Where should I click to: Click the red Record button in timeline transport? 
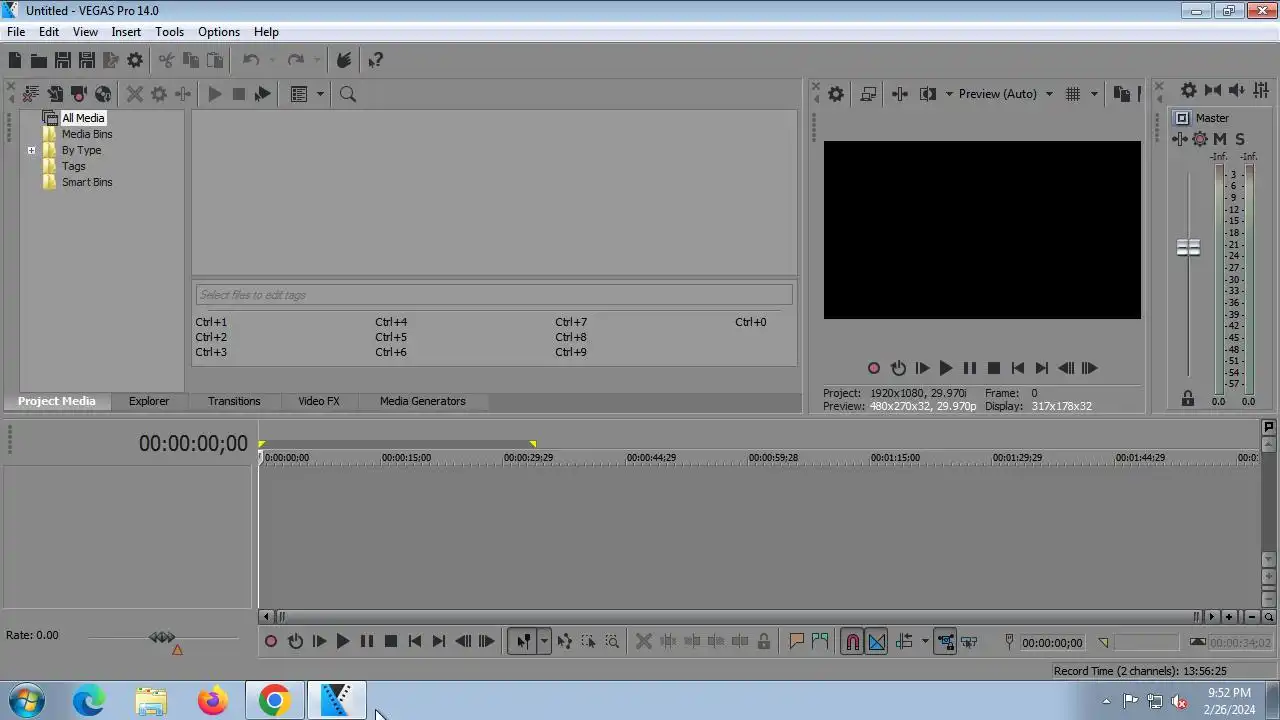pyautogui.click(x=271, y=642)
